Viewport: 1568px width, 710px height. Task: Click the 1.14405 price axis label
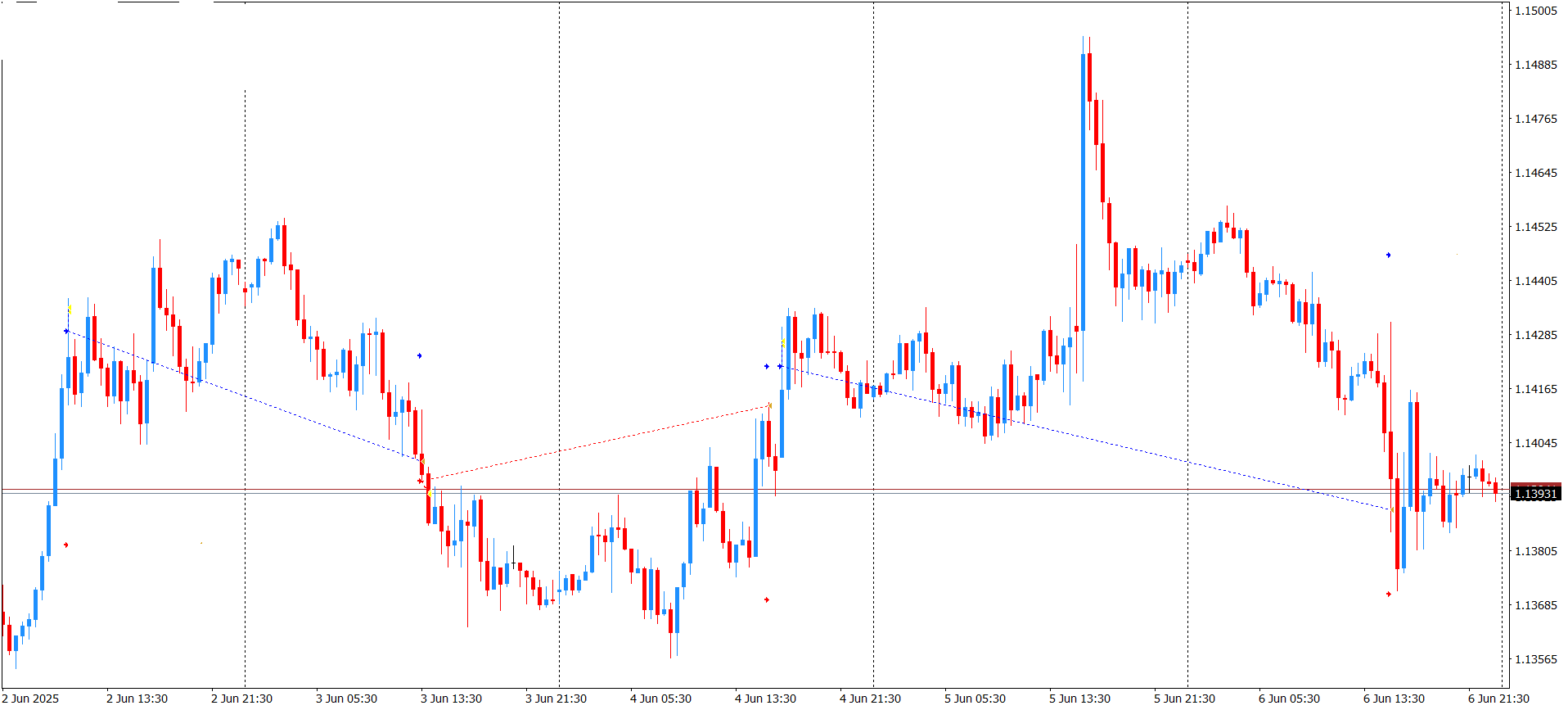(x=1536, y=281)
